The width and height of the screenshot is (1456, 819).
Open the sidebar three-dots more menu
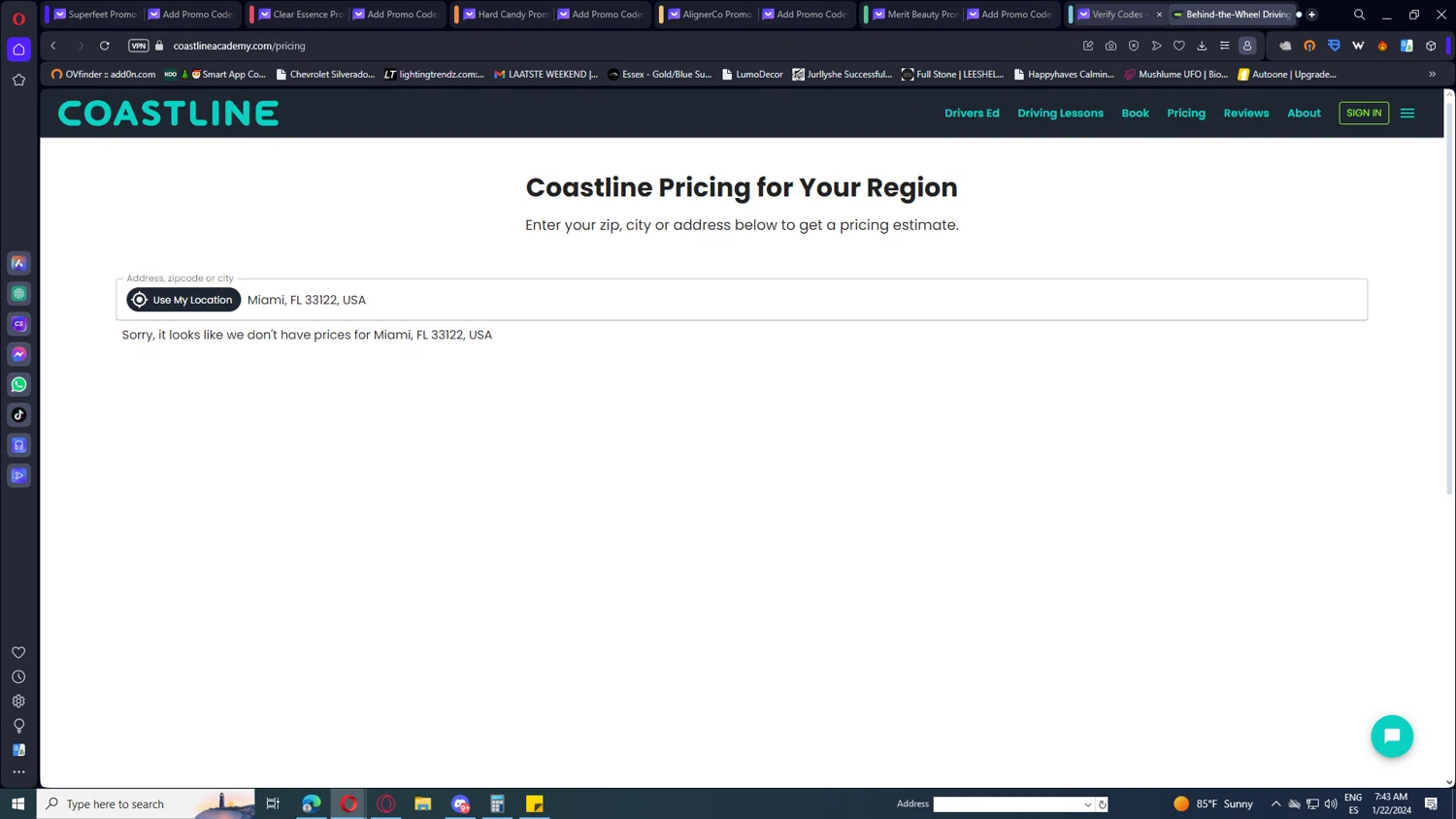point(18,772)
